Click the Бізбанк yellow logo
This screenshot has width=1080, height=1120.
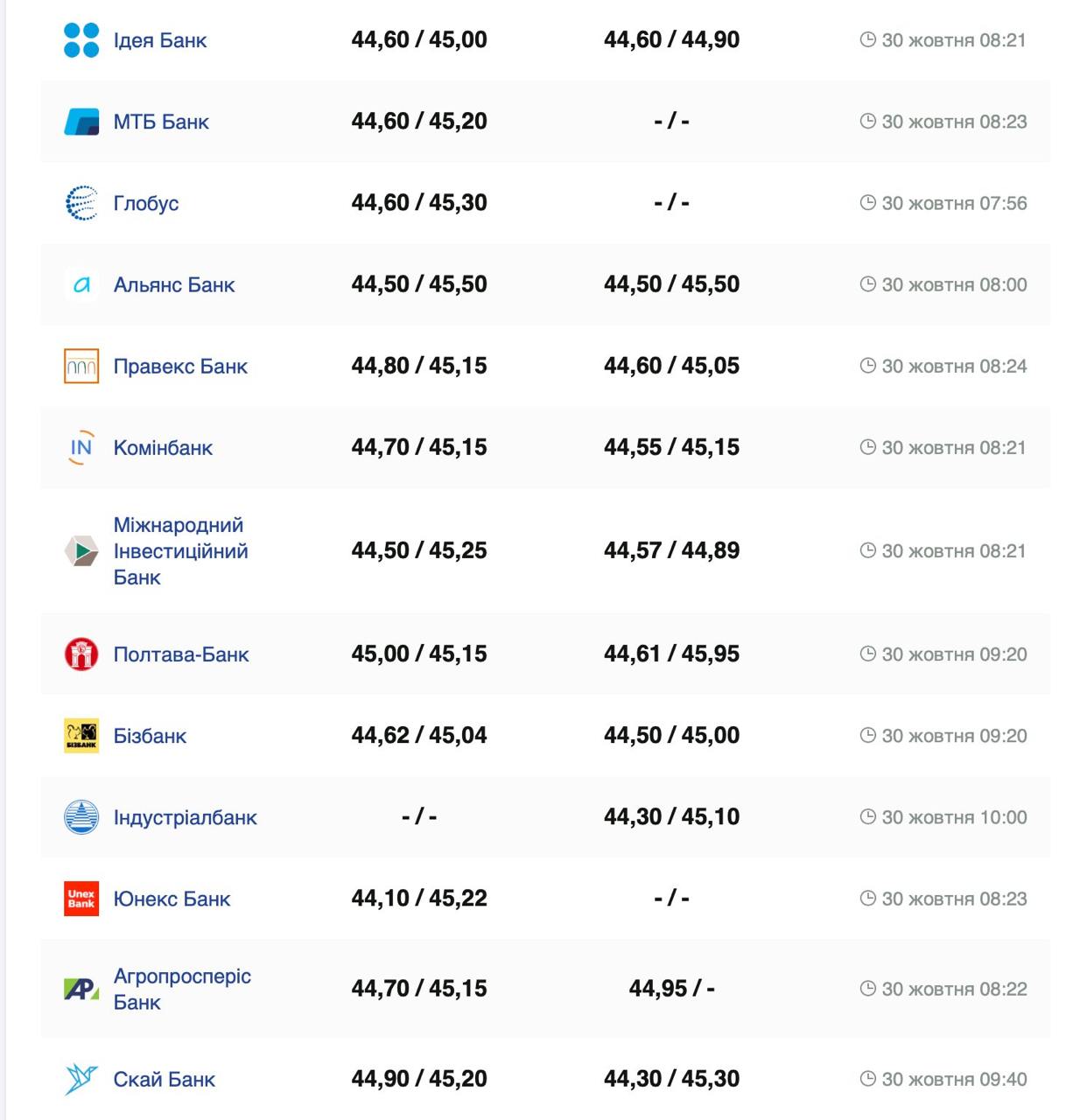81,735
